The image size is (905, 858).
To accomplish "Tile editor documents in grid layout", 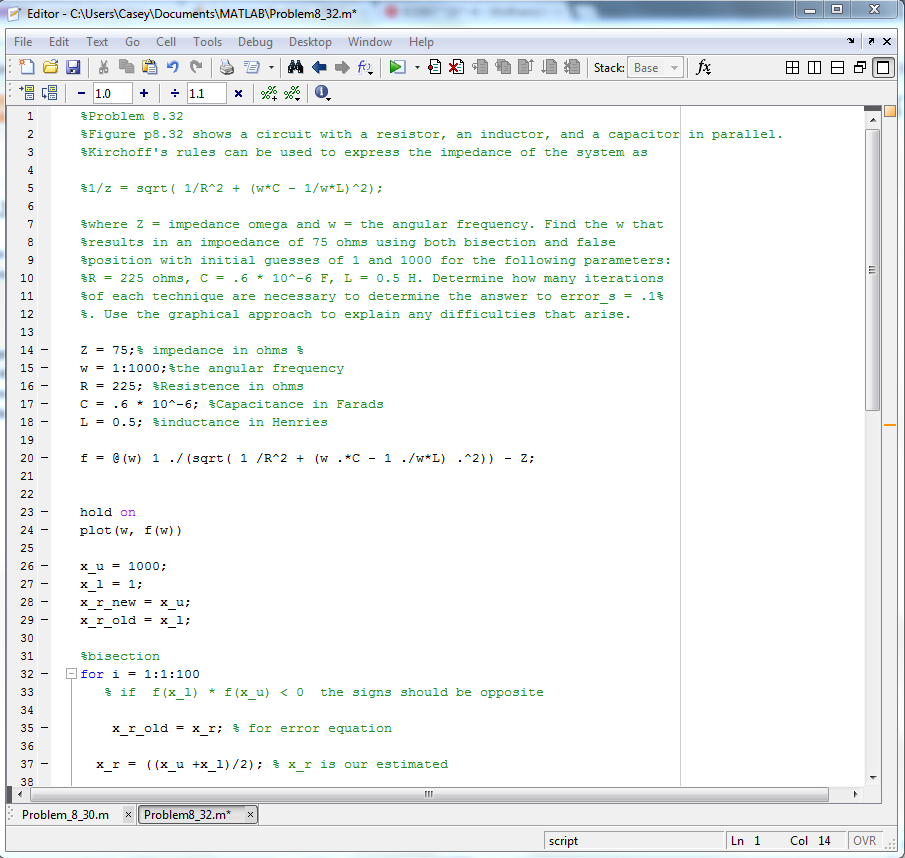I will 792,68.
